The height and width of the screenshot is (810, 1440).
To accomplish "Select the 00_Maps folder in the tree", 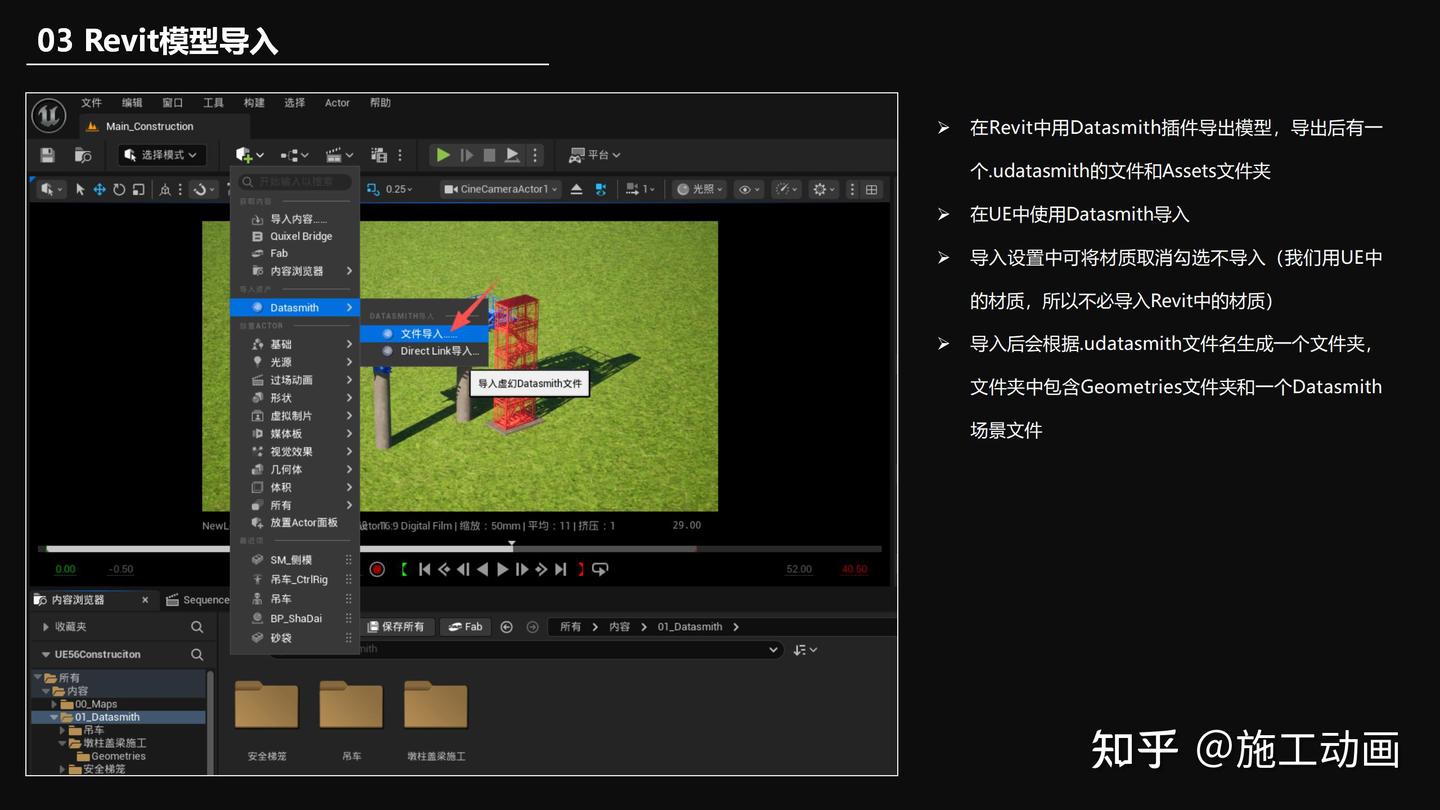I will [95, 704].
